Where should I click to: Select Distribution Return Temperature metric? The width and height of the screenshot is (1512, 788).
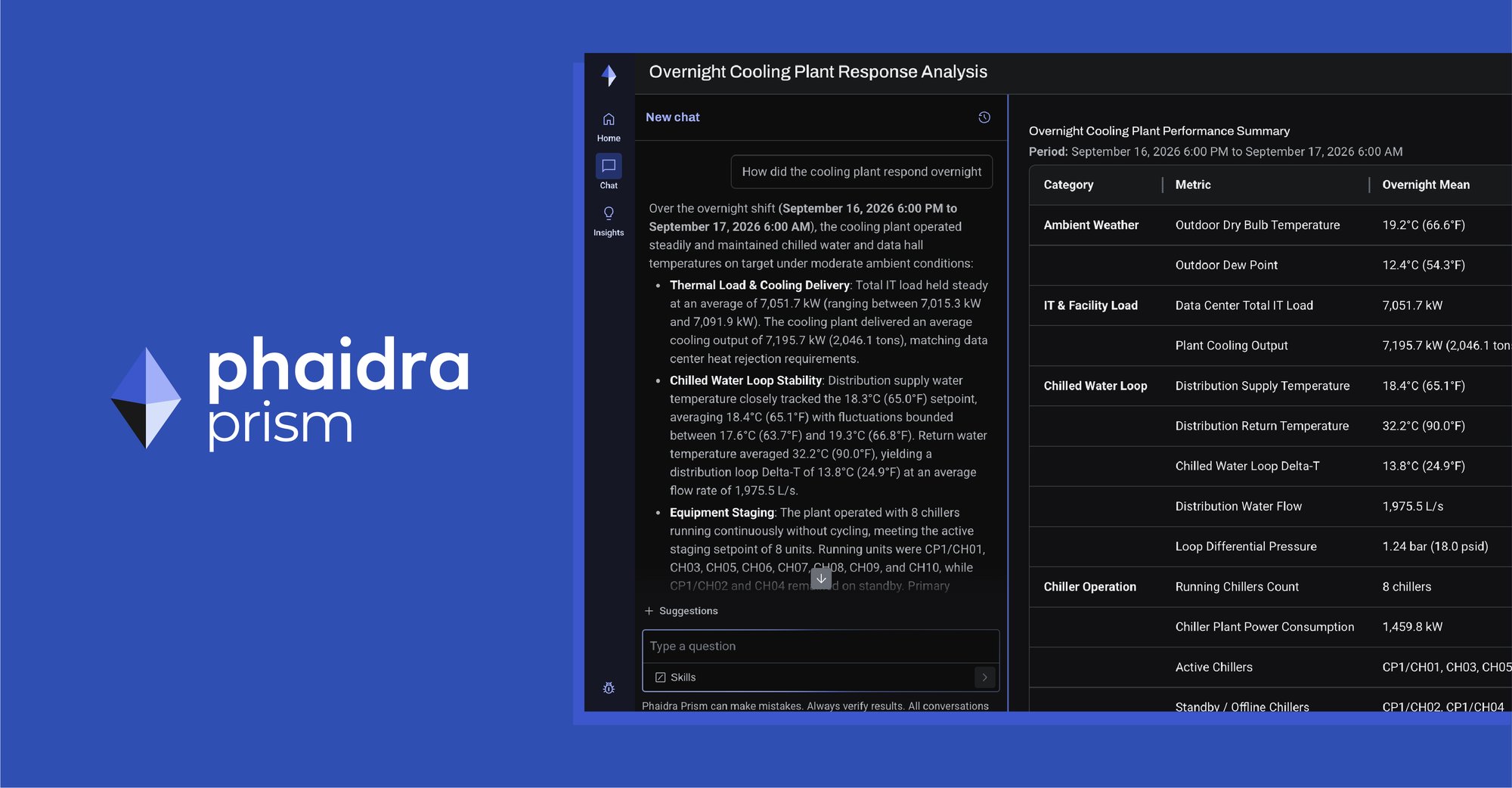pos(1262,426)
